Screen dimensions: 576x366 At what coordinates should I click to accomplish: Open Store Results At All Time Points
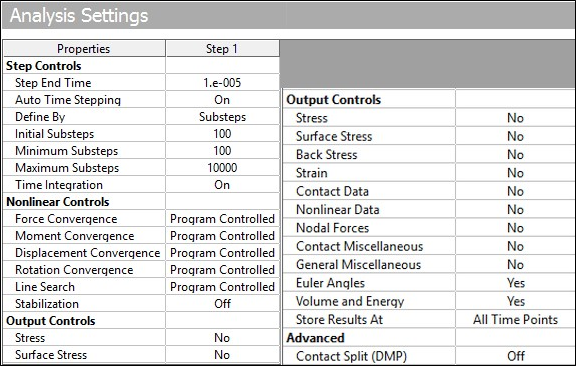515,319
